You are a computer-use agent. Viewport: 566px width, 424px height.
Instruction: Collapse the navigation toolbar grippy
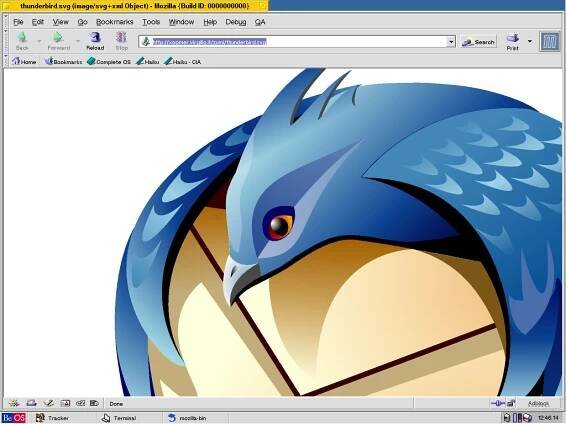5,41
